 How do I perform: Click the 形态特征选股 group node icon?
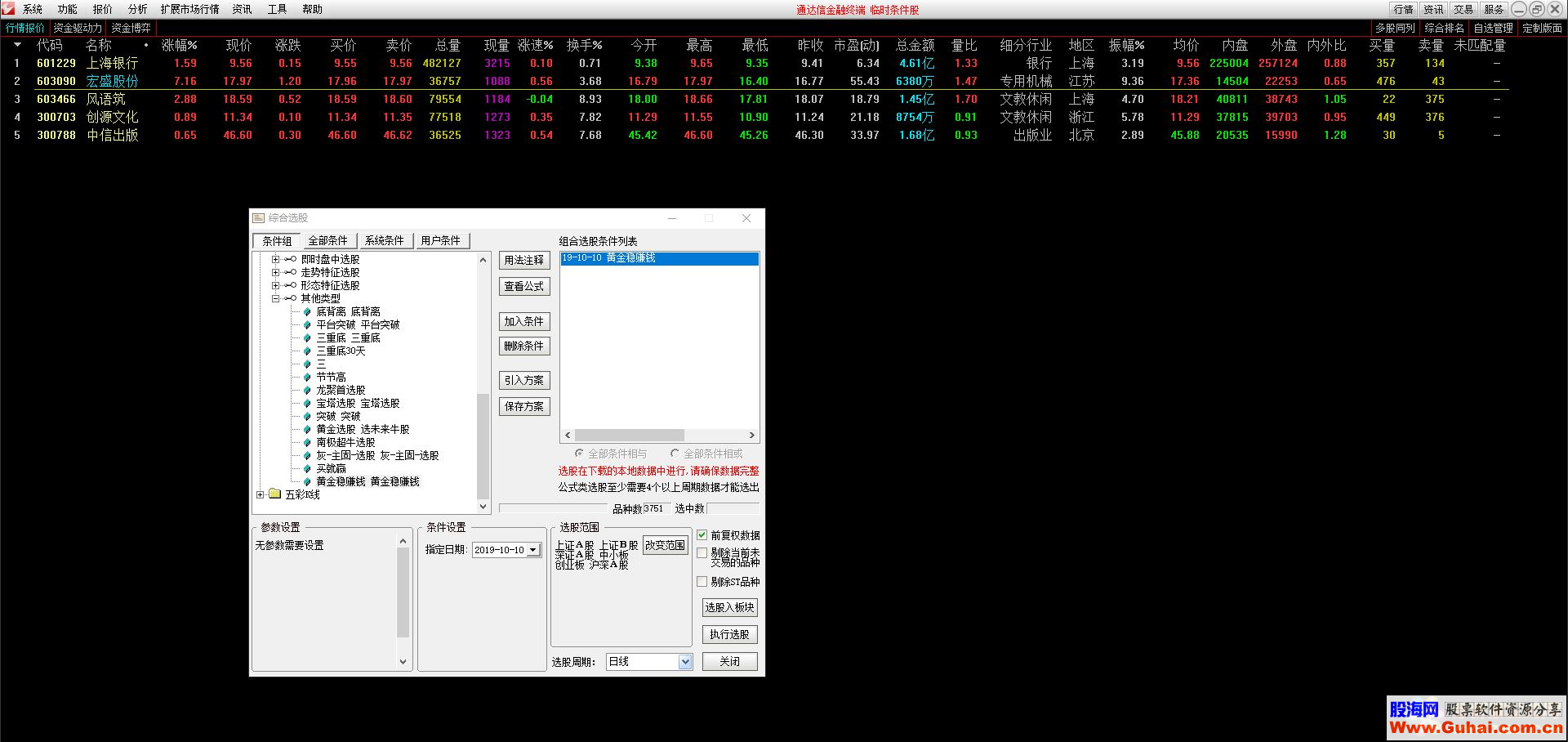coord(290,286)
